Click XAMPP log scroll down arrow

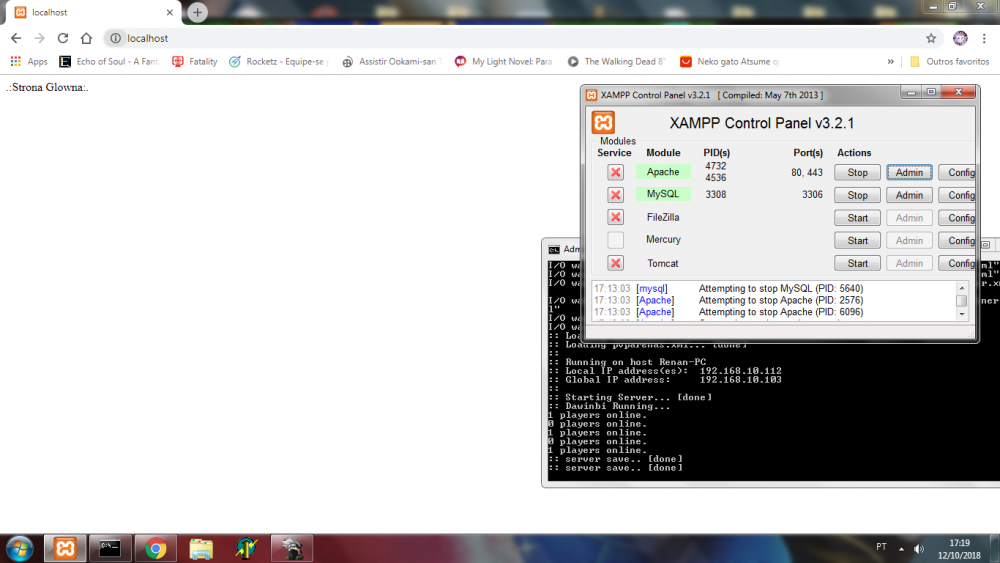pos(962,314)
